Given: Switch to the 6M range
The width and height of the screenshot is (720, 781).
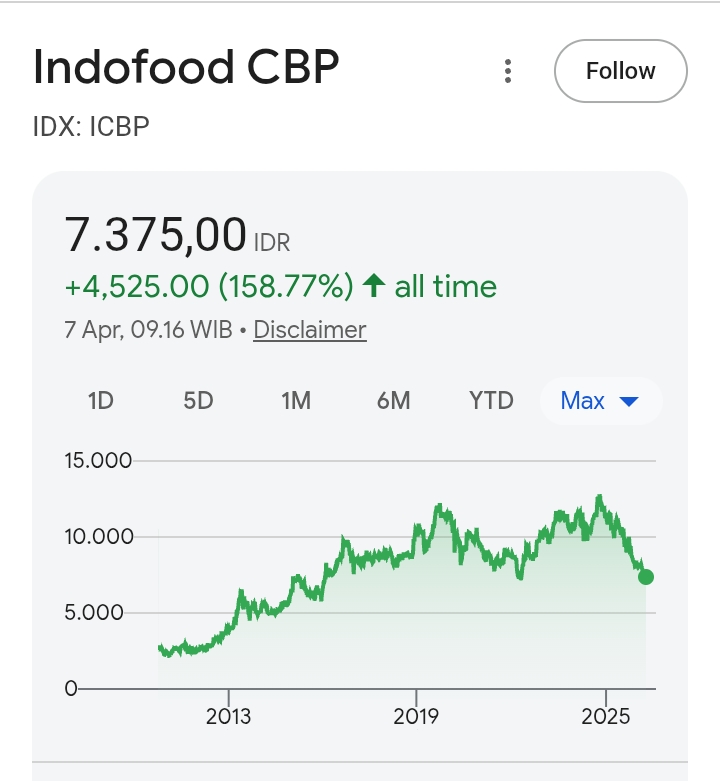Looking at the screenshot, I should pyautogui.click(x=394, y=401).
